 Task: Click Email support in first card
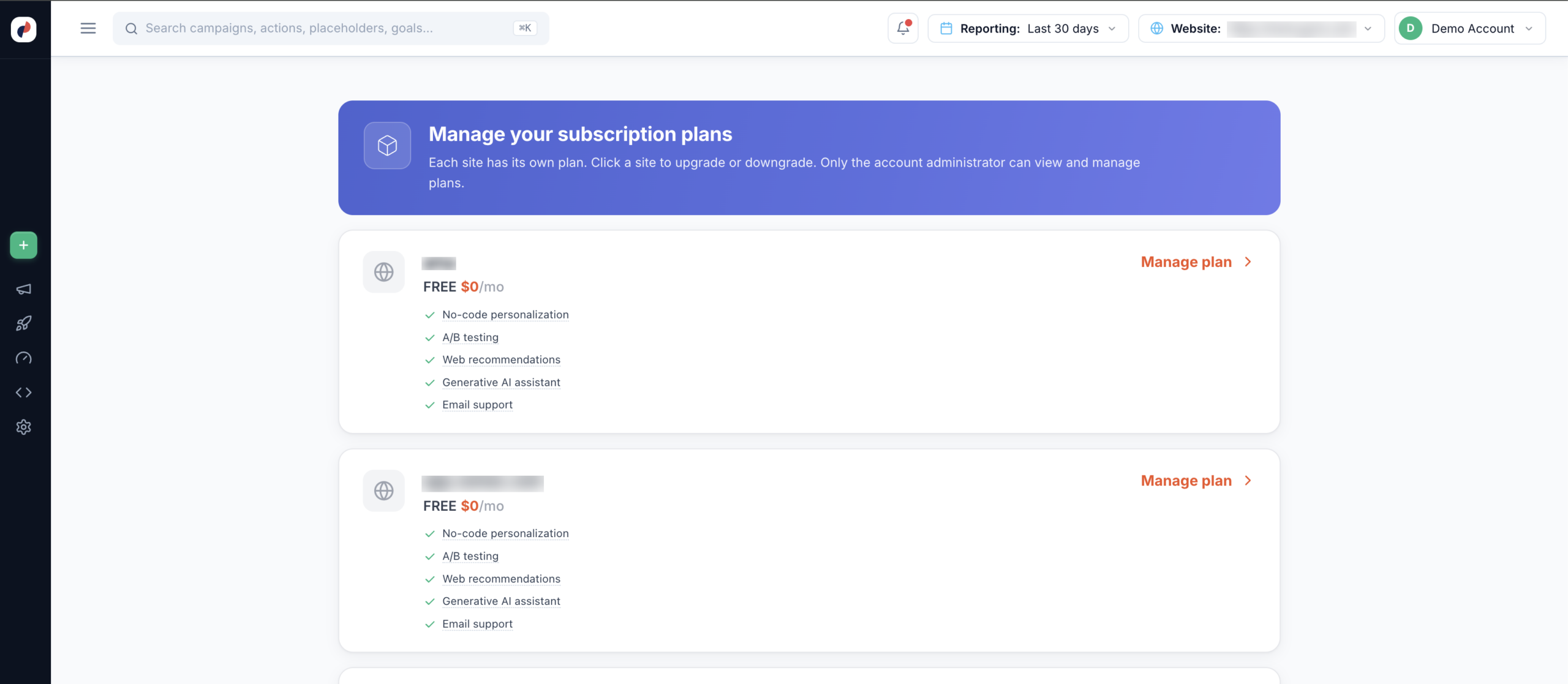coord(477,405)
